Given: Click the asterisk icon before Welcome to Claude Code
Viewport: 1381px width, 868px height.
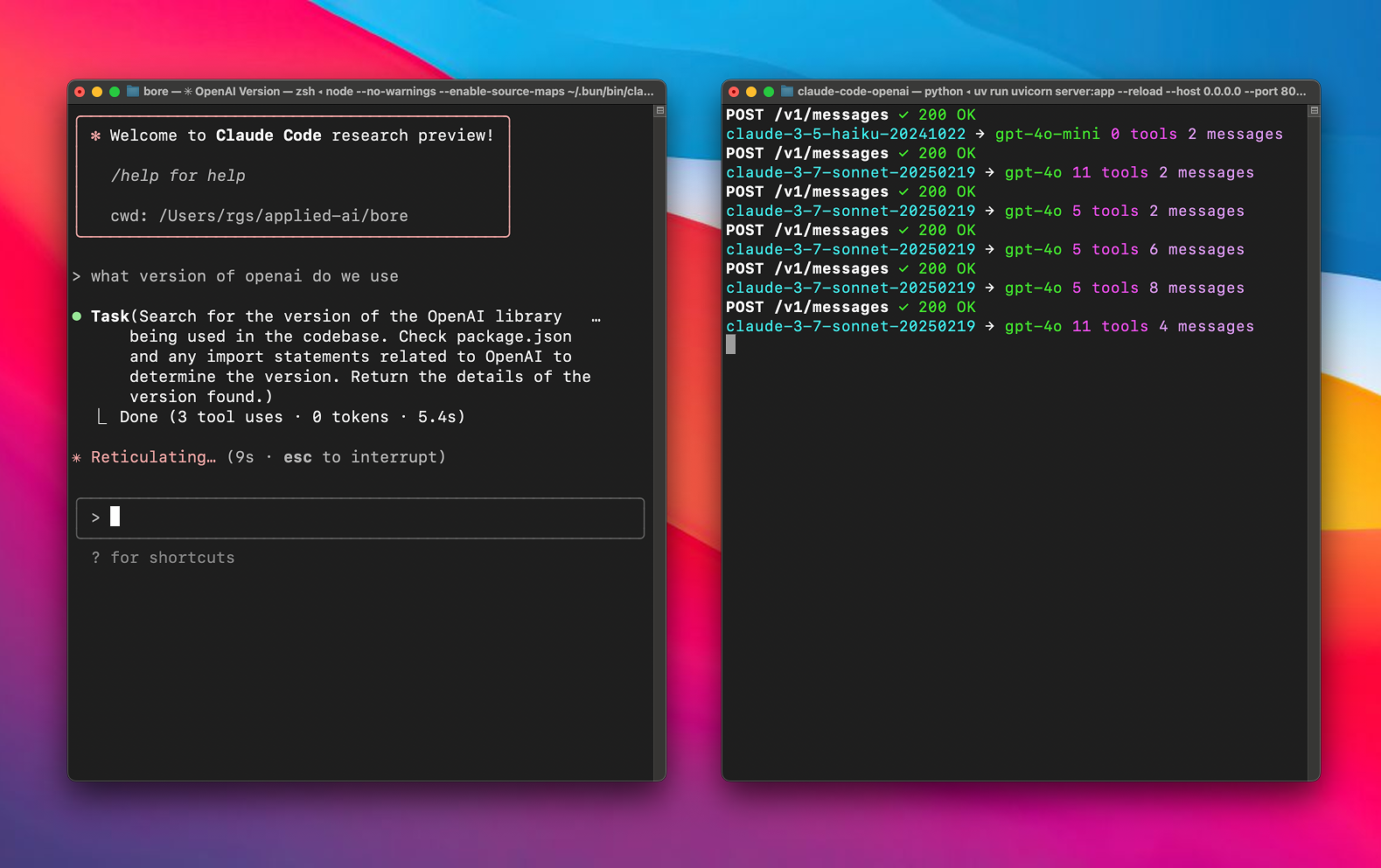Looking at the screenshot, I should [95, 136].
